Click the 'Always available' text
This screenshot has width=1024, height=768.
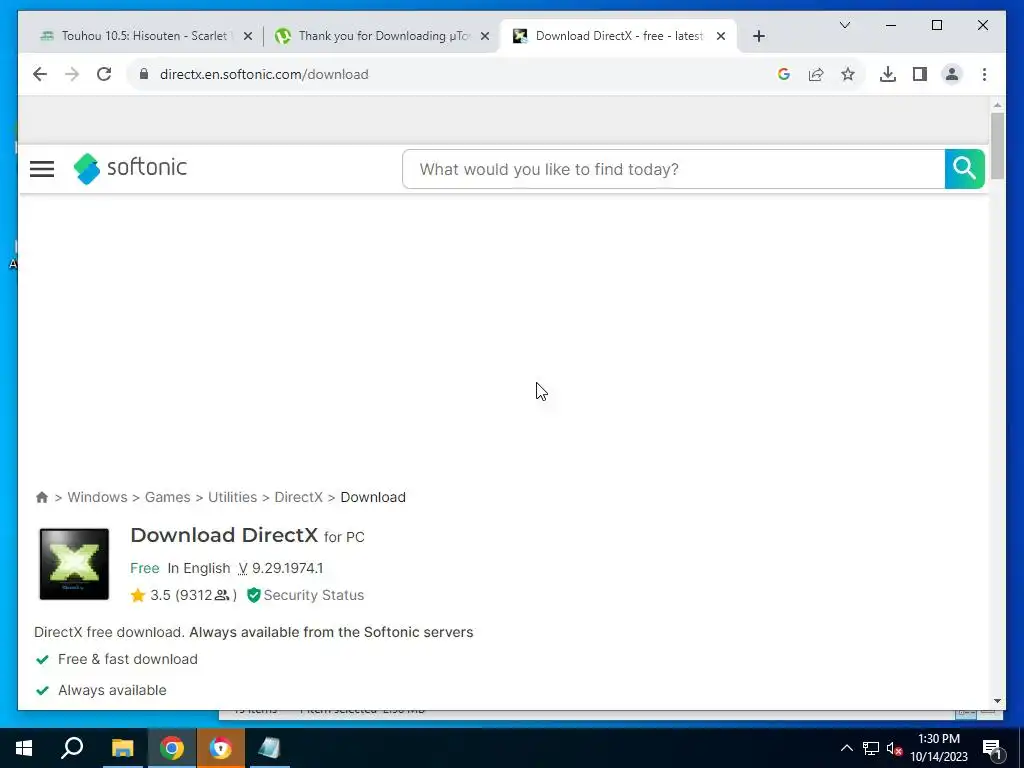(112, 690)
